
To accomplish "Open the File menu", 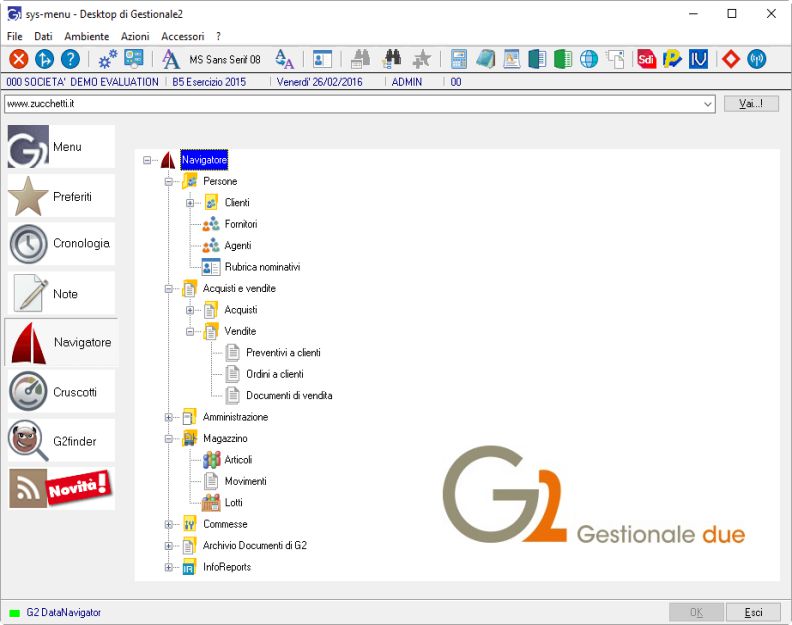I will point(15,36).
